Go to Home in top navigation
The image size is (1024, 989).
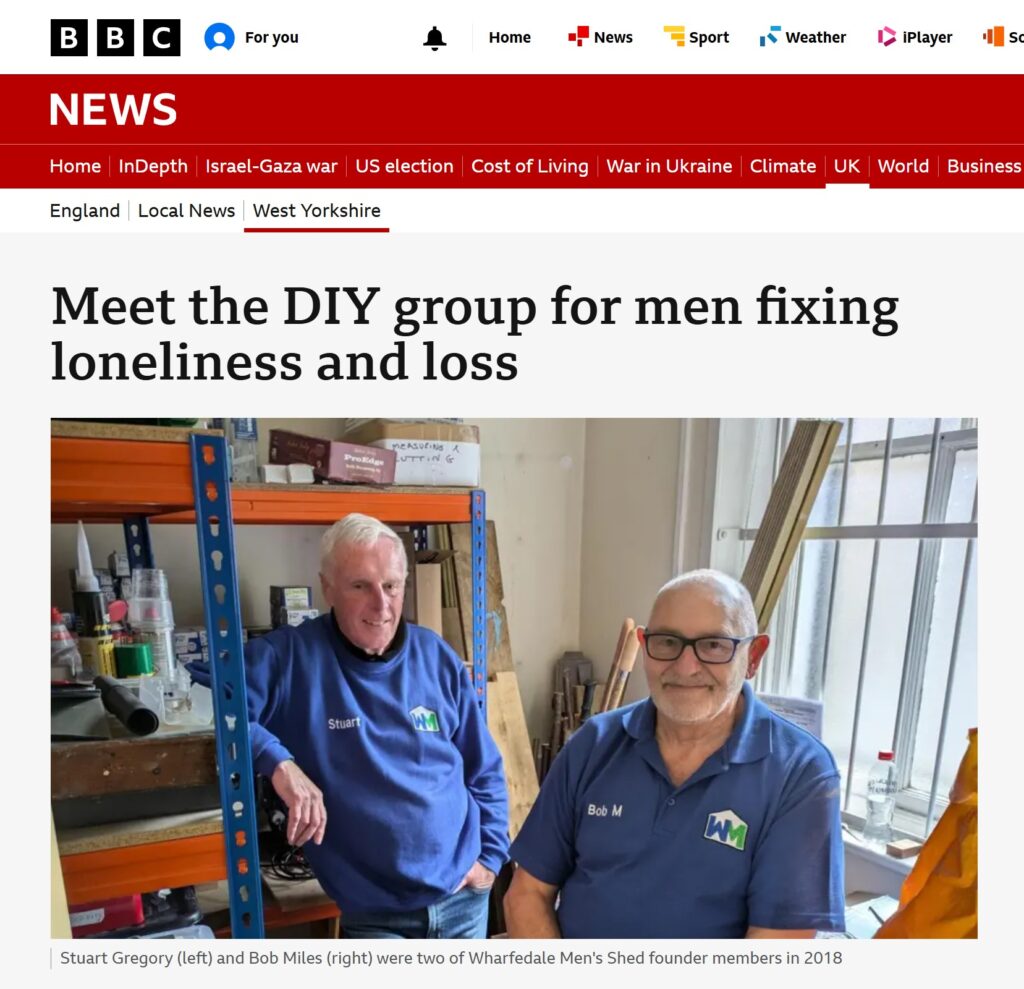509,37
